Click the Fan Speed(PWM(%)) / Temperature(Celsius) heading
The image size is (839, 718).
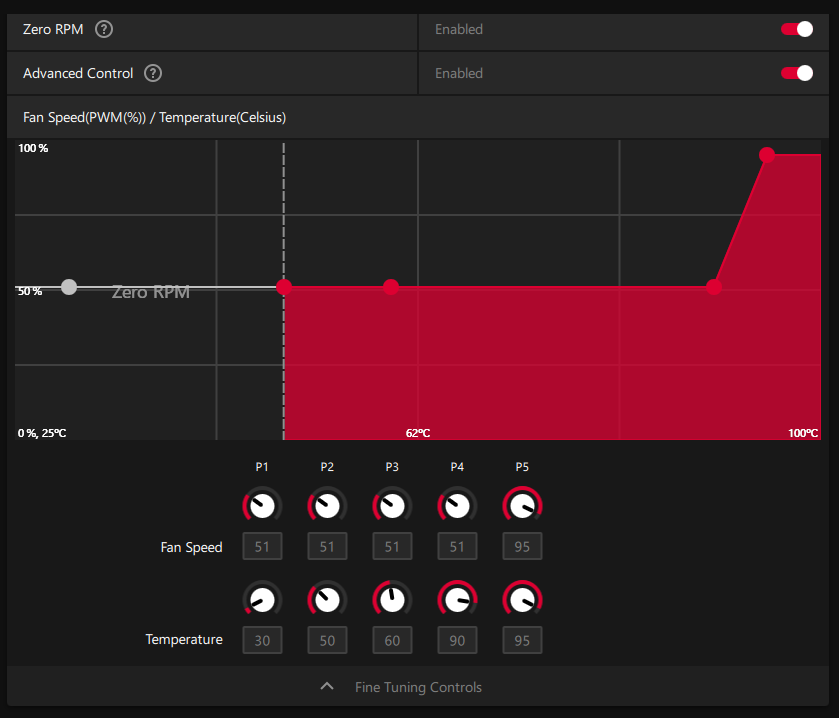[154, 117]
